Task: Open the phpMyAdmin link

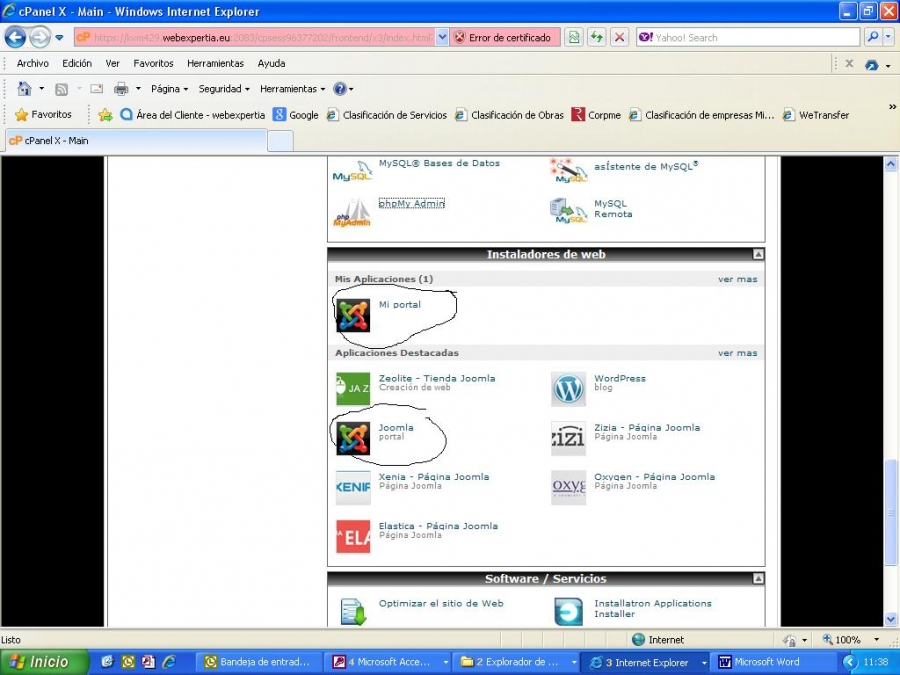Action: tap(412, 203)
